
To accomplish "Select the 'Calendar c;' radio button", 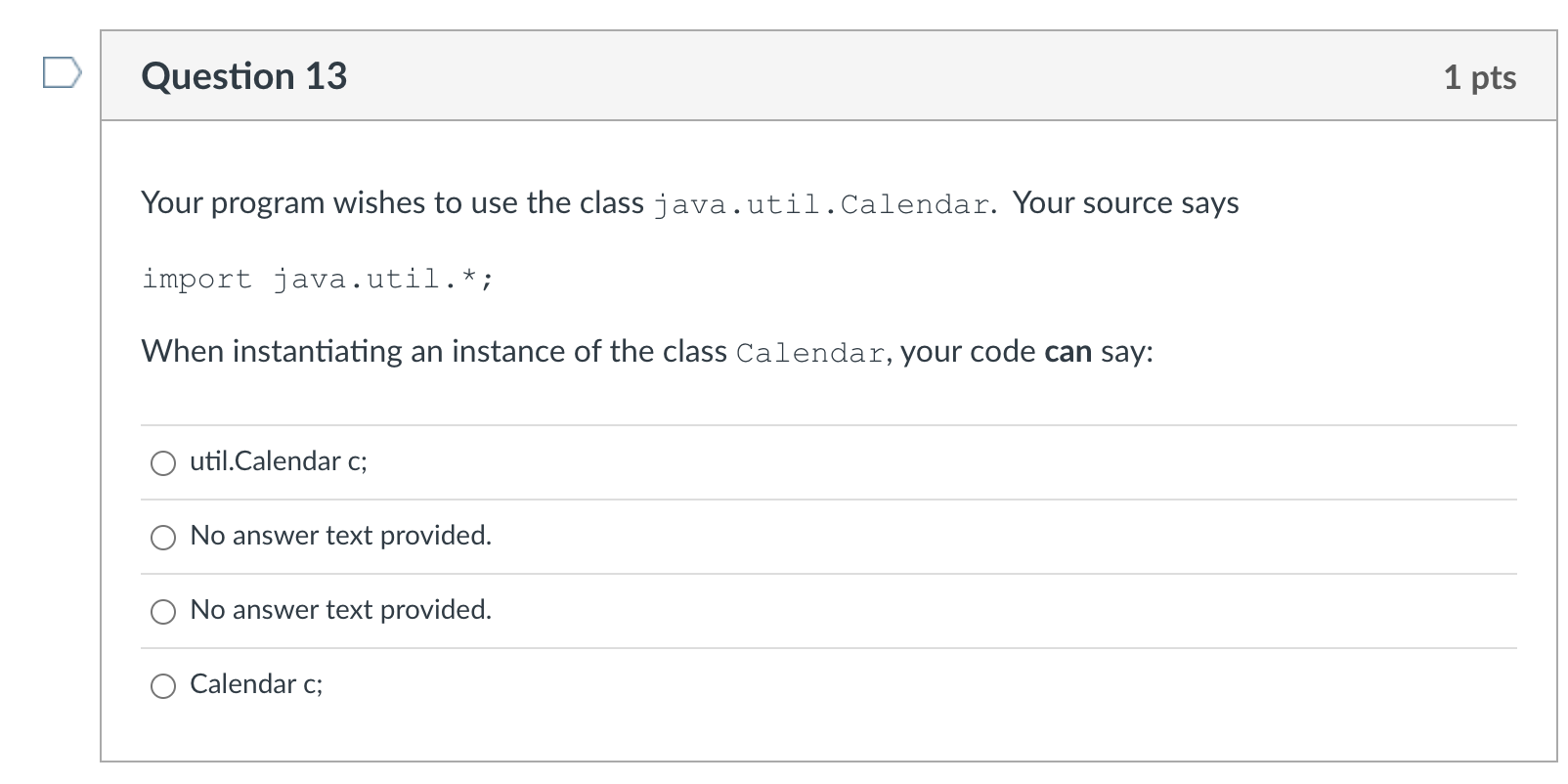I will (162, 685).
